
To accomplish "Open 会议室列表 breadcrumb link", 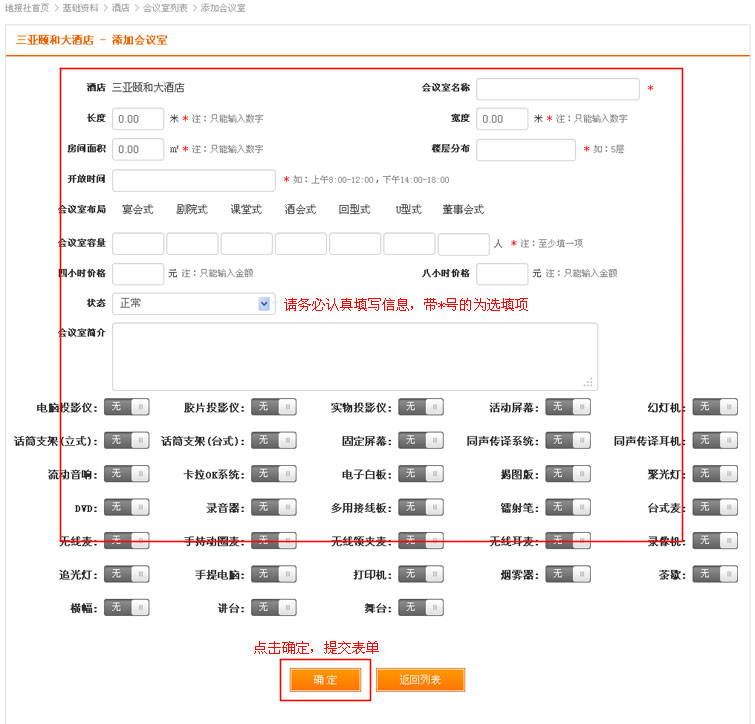I will [164, 8].
